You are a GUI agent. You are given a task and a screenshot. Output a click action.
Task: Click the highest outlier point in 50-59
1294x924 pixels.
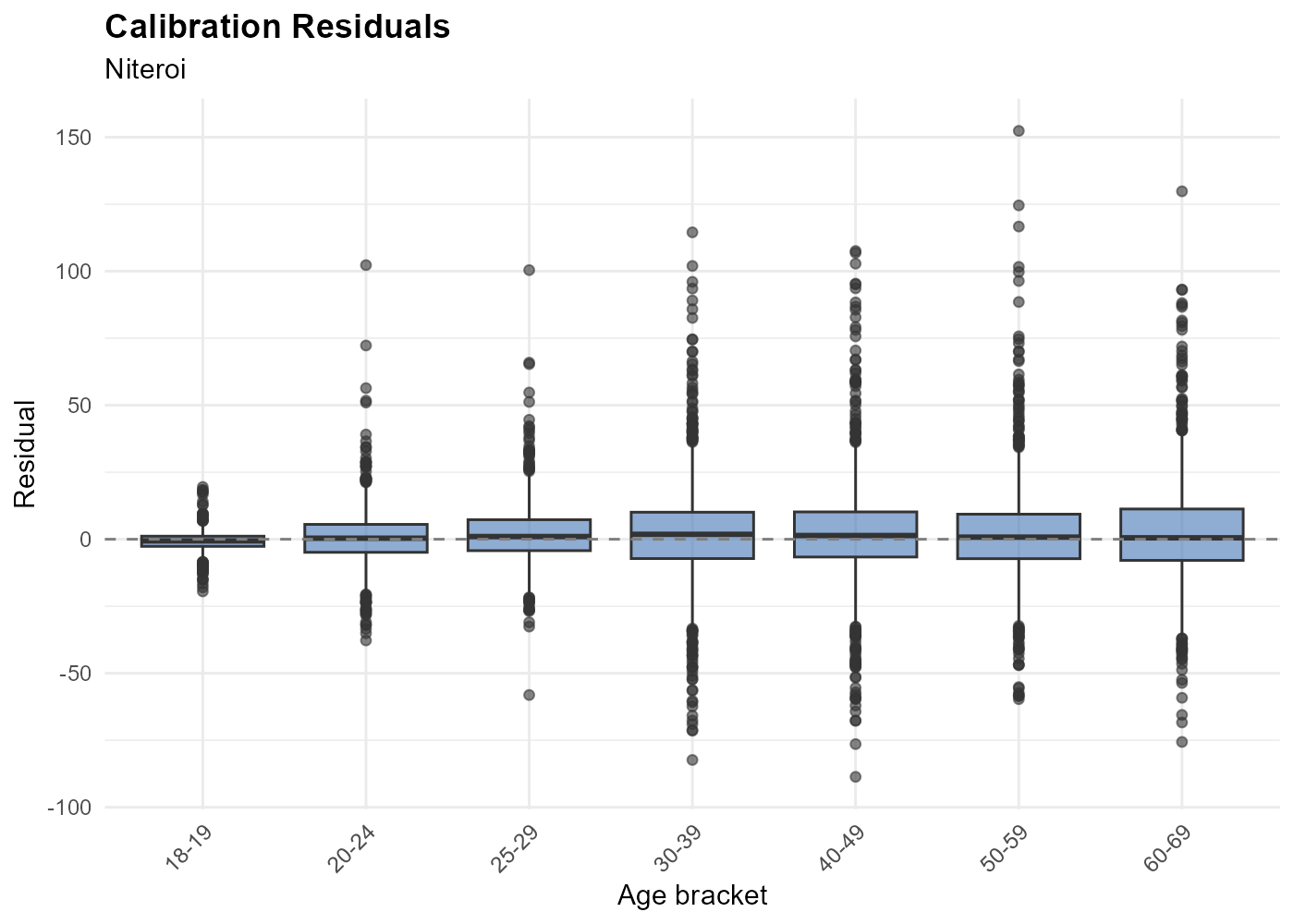coord(1019,131)
